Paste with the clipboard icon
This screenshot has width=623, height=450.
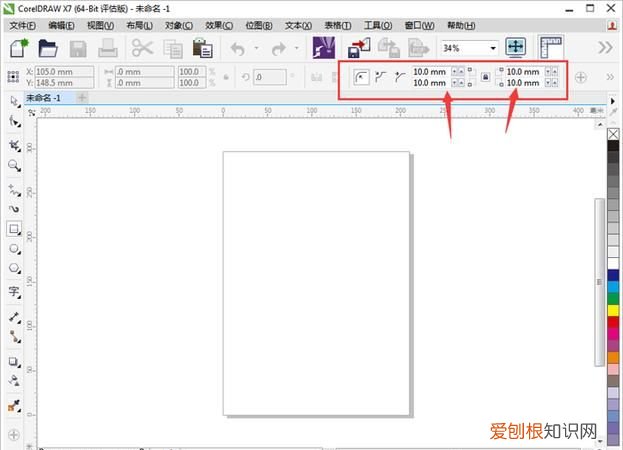click(x=203, y=48)
